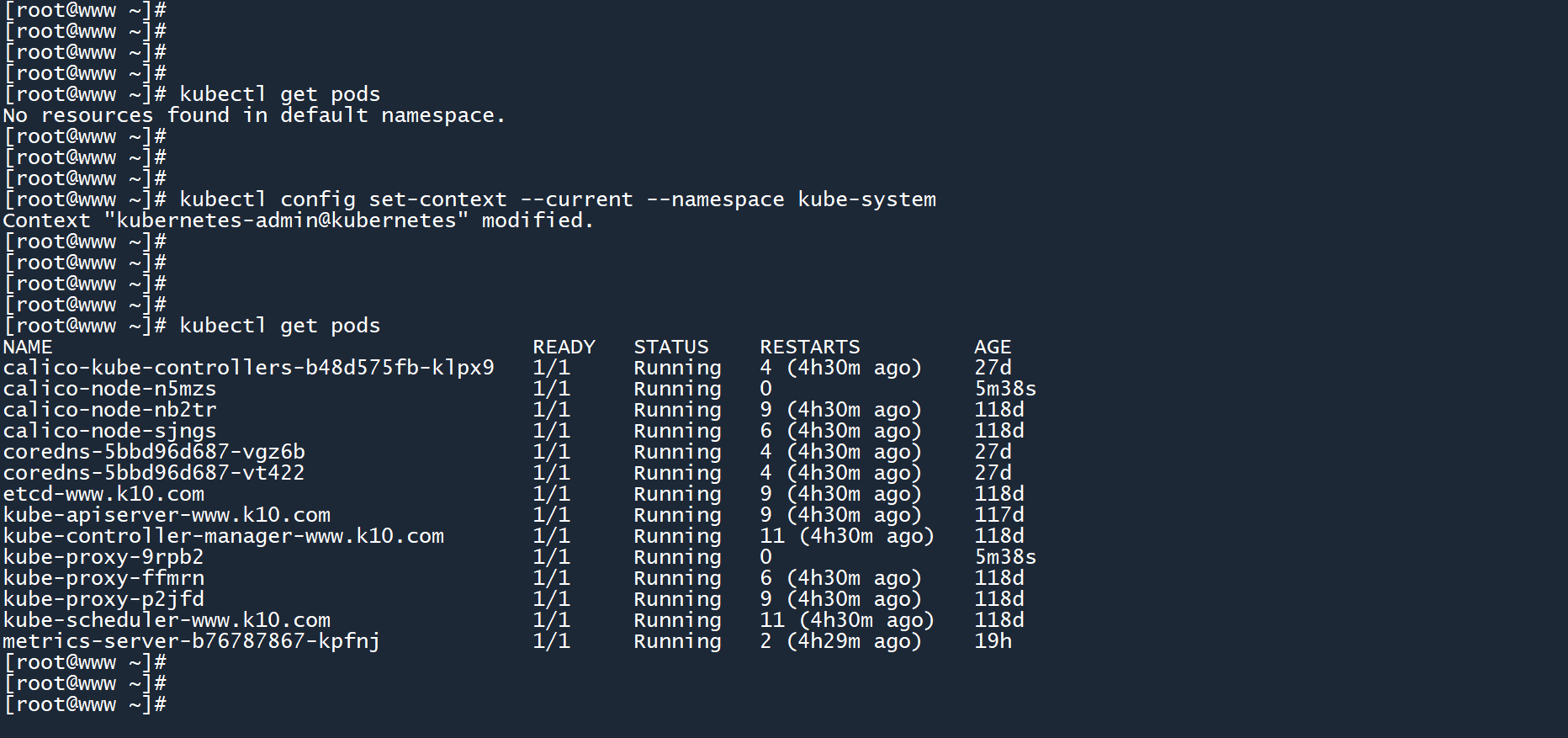Click the kube-proxy-9rpb2 pod name
Screen dimensions: 1568x738
(x=103, y=557)
